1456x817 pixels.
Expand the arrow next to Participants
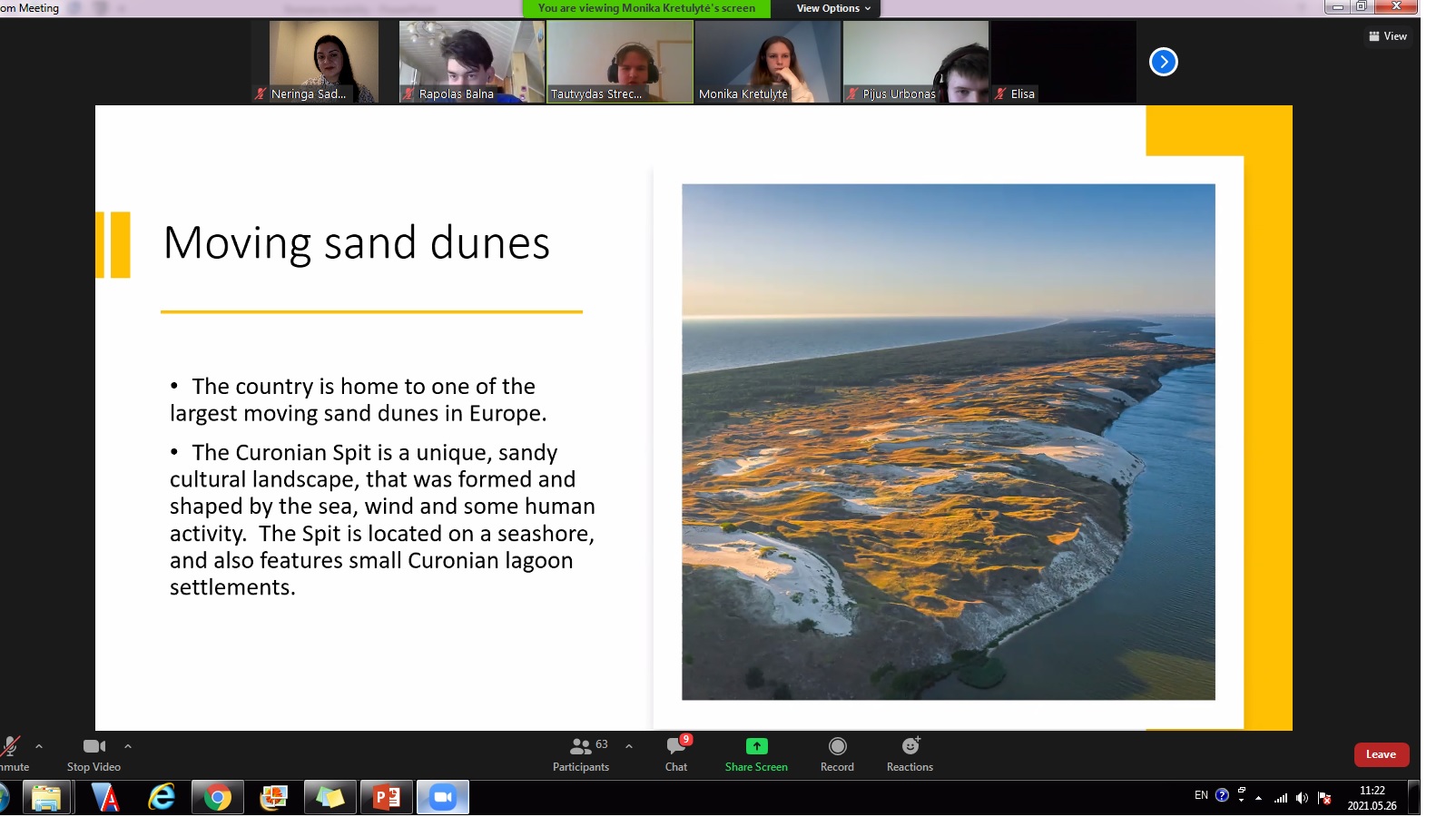coord(629,746)
